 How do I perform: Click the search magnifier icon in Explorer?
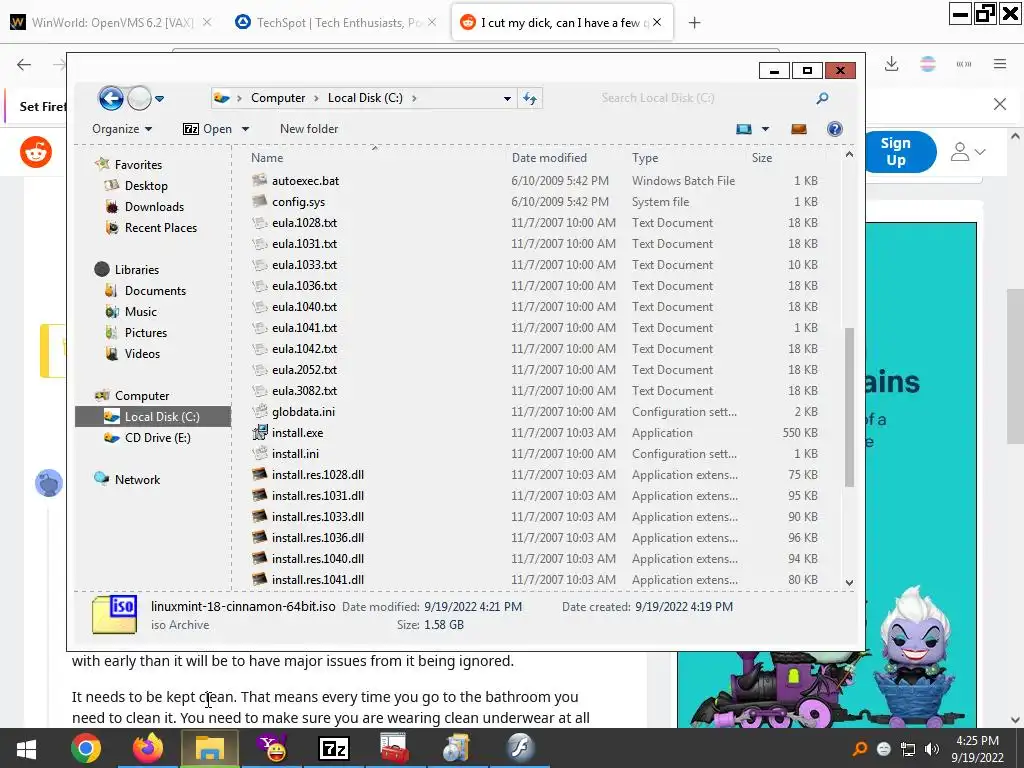822,98
